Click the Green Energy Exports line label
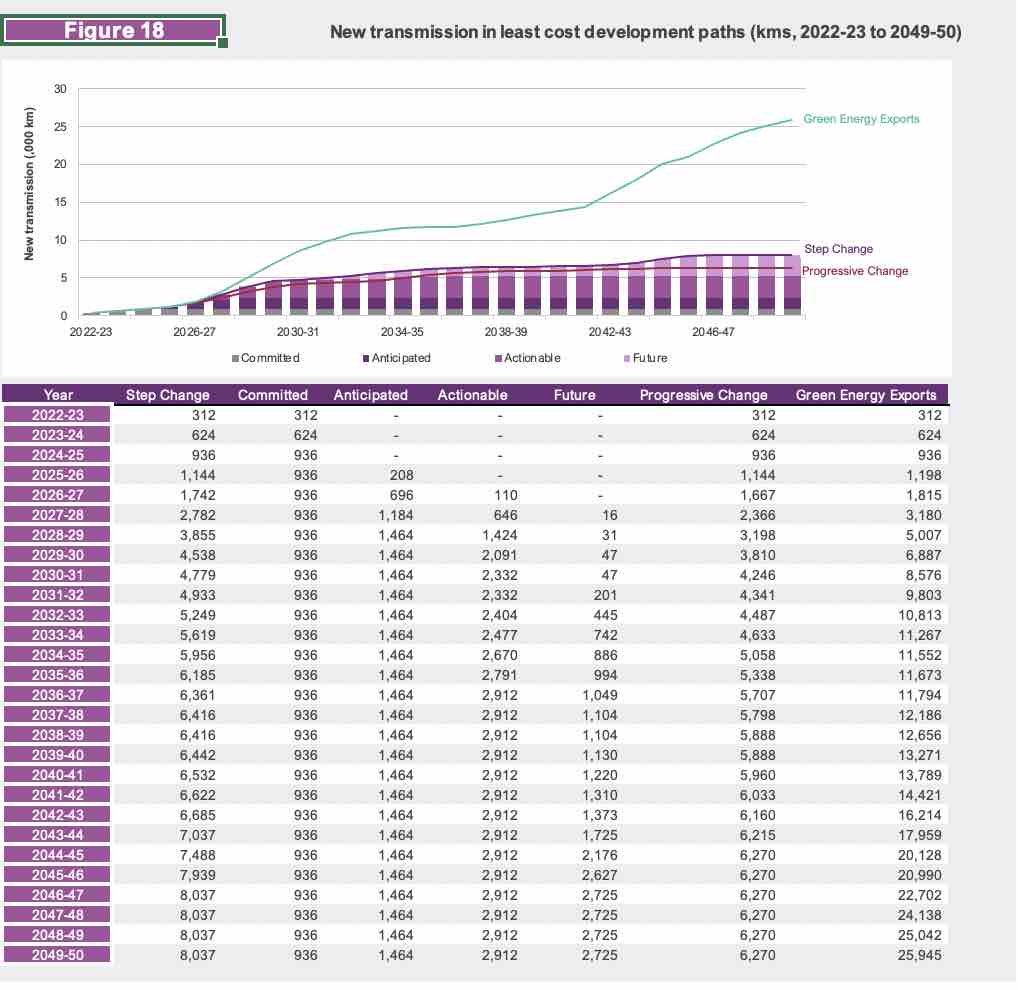The image size is (1018, 990). point(861,119)
